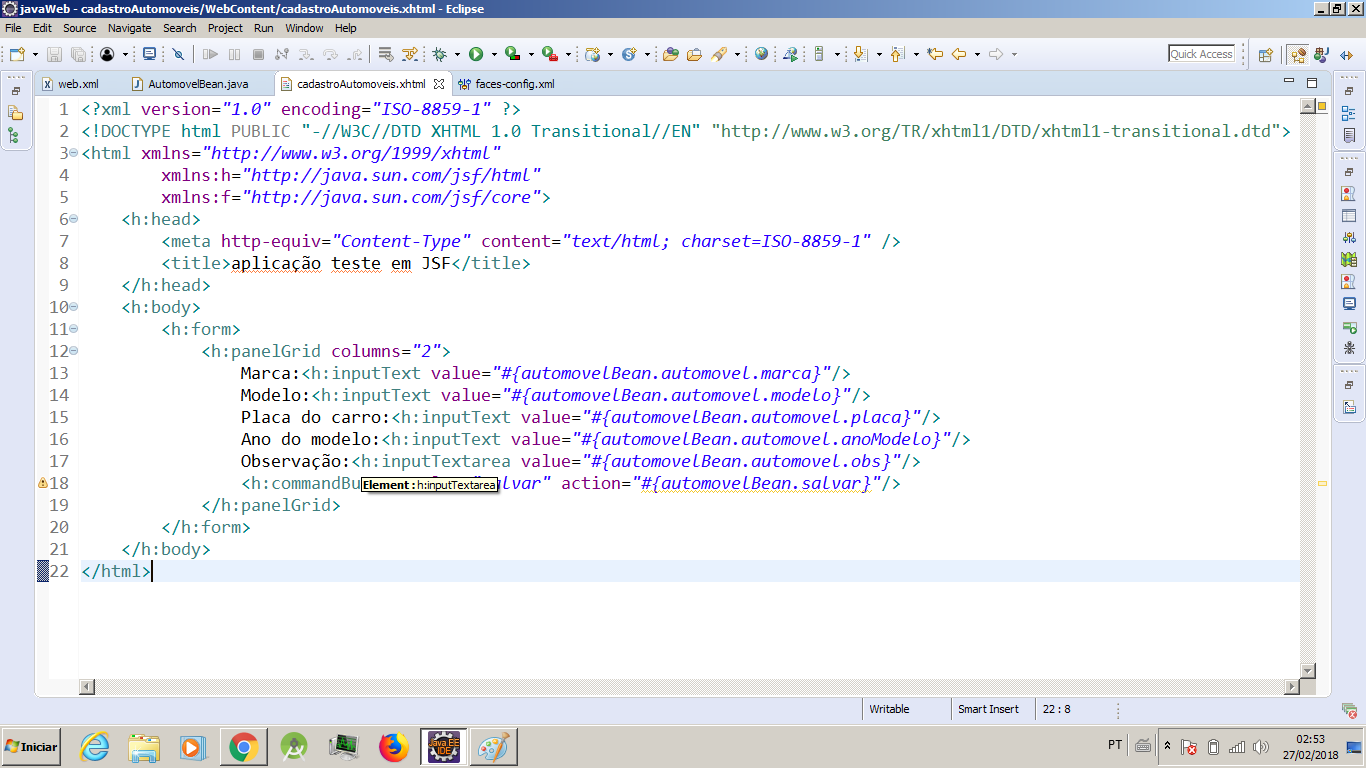Click the Open Web Browser globe icon
The height and width of the screenshot is (768, 1366).
(761, 54)
